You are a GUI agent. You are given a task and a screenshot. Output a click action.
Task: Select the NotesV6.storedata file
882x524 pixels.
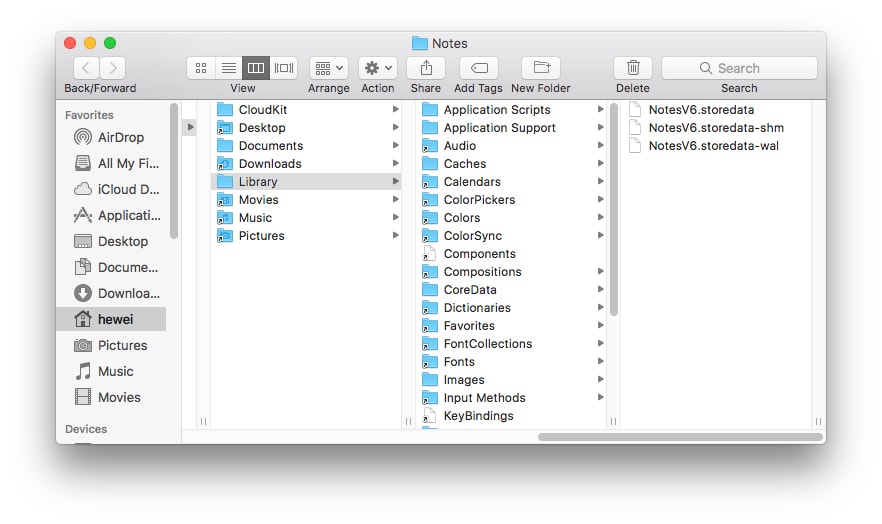coord(716,110)
